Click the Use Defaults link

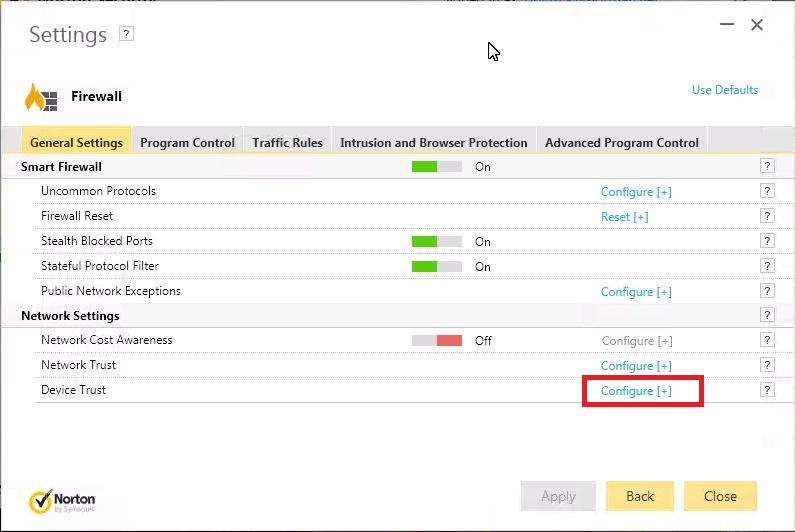[x=724, y=90]
